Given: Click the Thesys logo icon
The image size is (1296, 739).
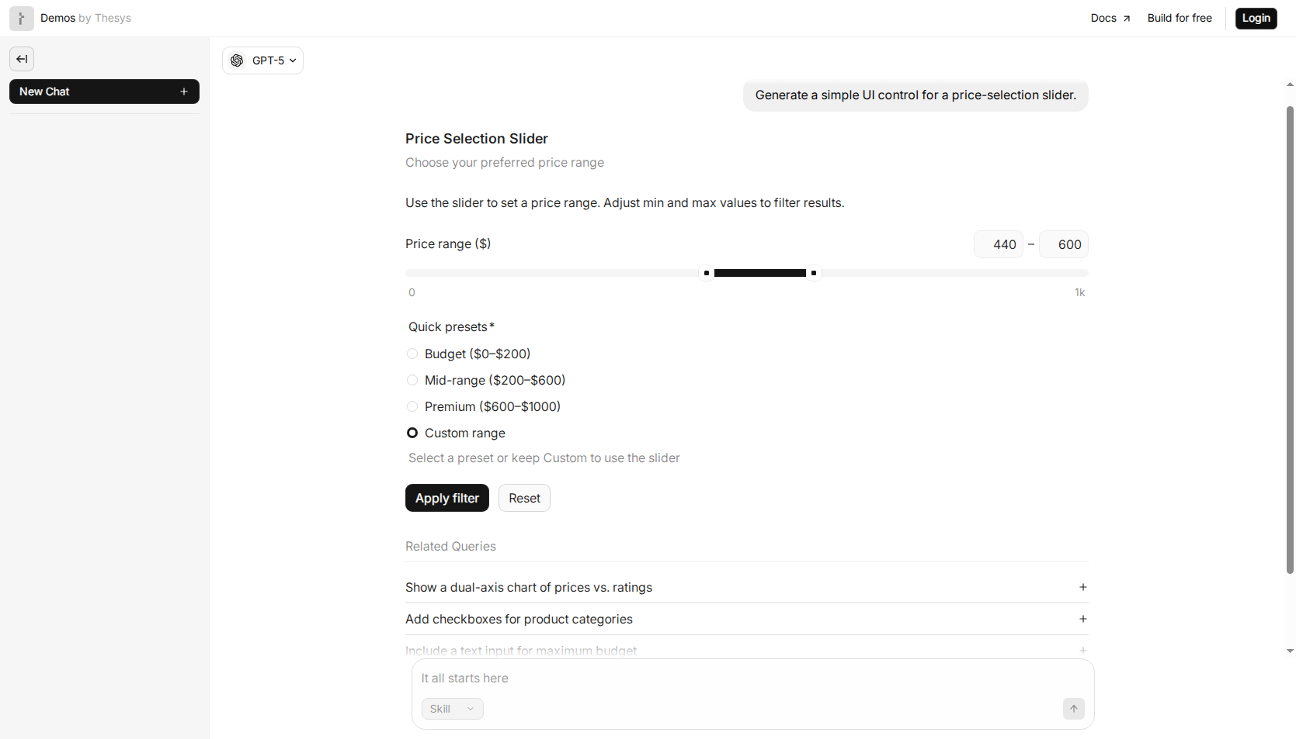Looking at the screenshot, I should (x=22, y=18).
